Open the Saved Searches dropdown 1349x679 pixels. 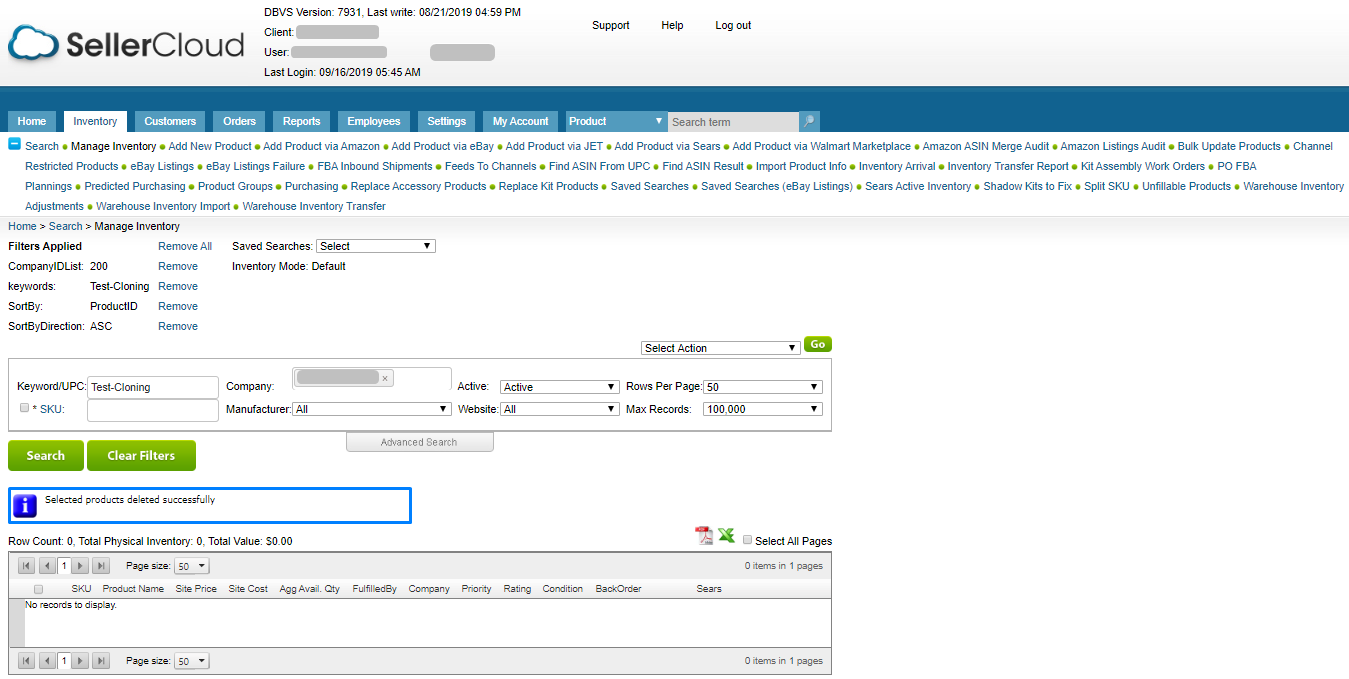click(x=376, y=246)
